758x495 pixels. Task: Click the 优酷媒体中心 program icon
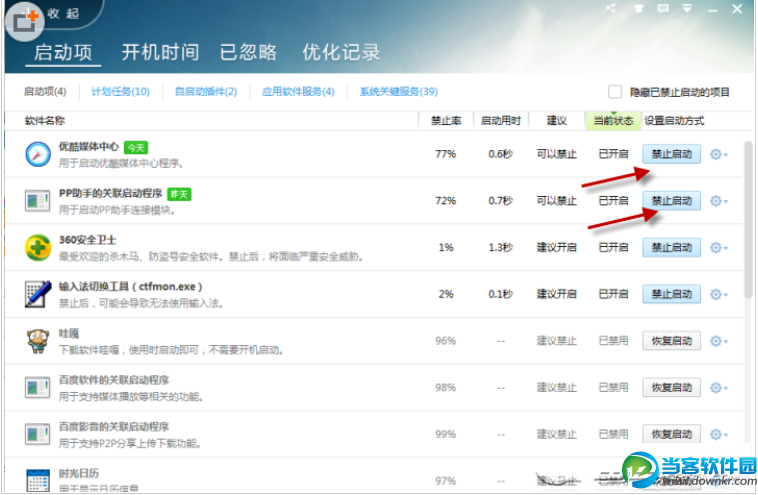(x=38, y=155)
